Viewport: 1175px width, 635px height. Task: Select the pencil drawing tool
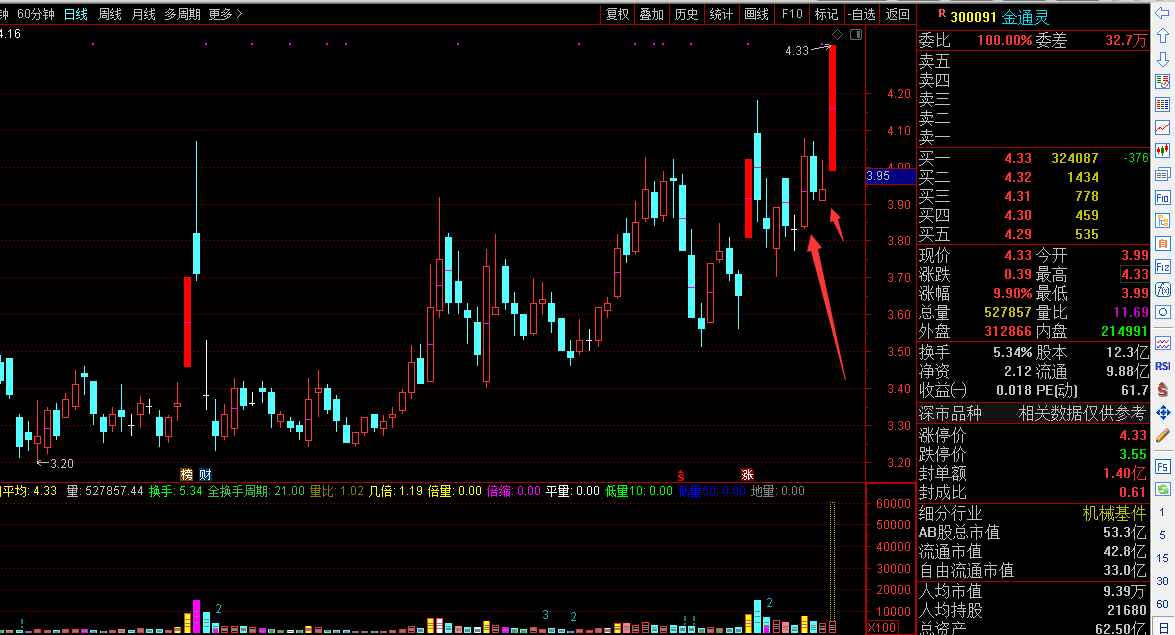(x=1162, y=436)
